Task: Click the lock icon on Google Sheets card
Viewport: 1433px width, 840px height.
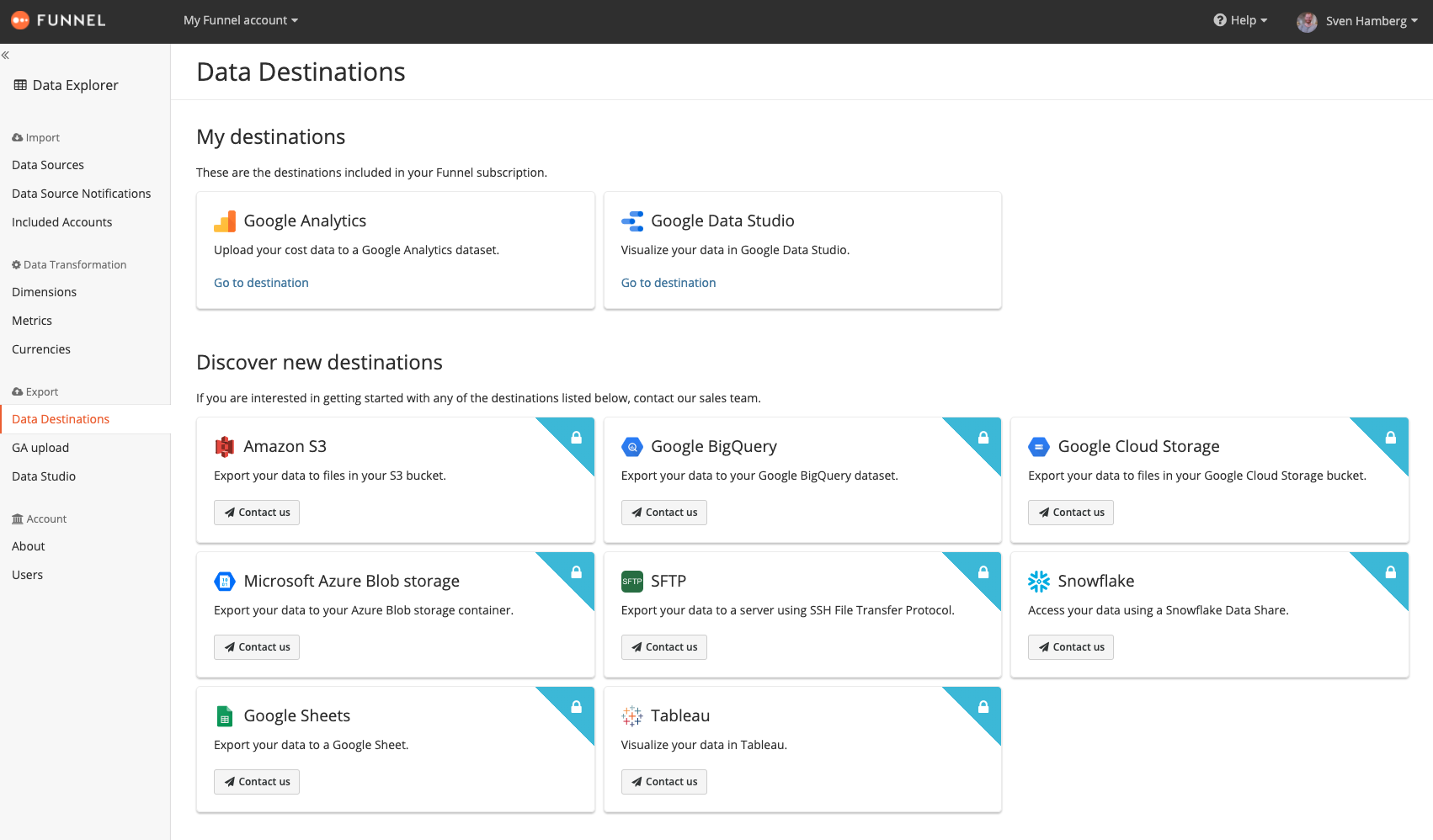Action: coord(577,707)
